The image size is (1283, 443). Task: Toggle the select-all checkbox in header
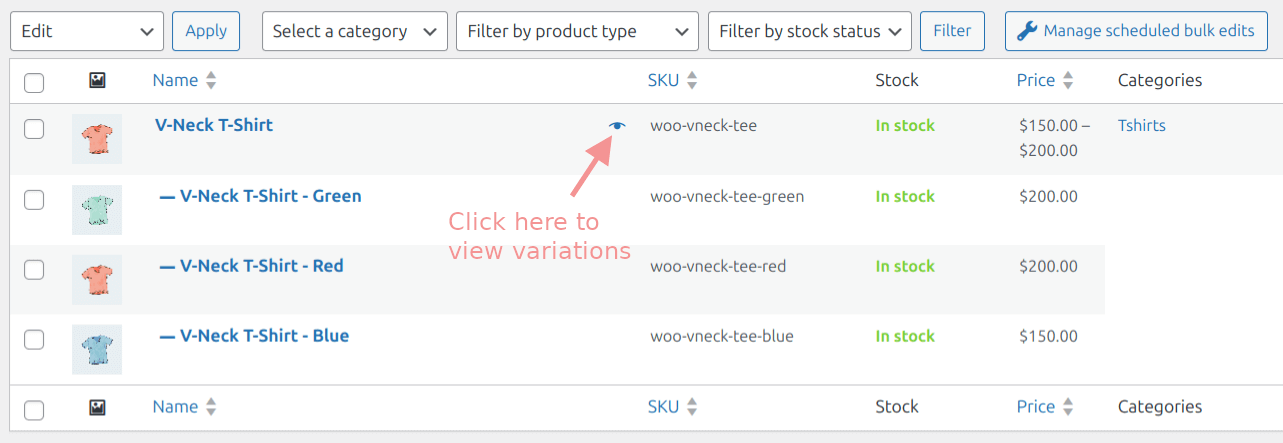(34, 83)
